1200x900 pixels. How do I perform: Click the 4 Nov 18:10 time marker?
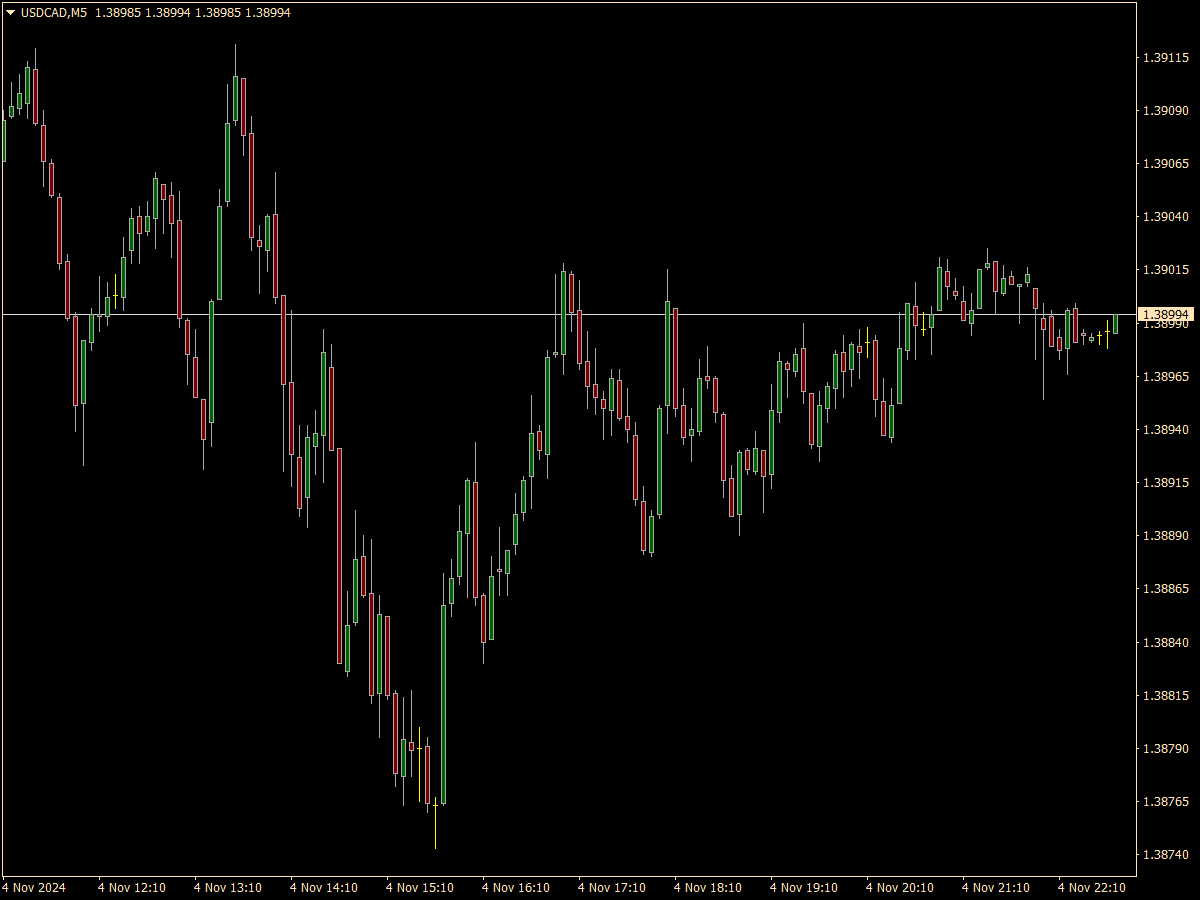click(x=707, y=887)
